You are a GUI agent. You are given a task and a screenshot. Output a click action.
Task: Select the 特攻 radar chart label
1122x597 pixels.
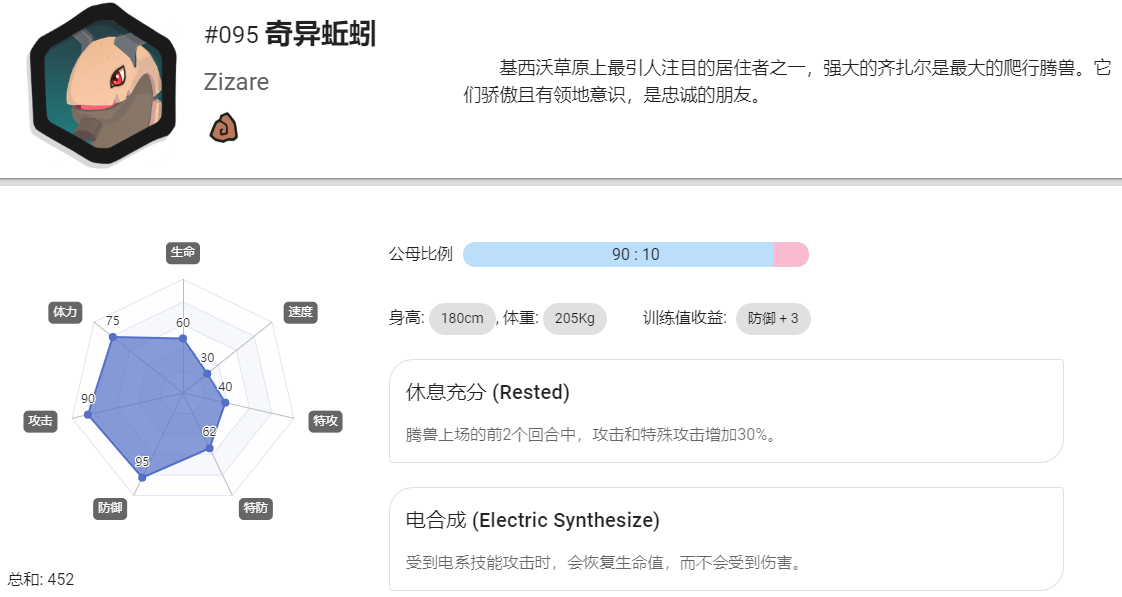pyautogui.click(x=325, y=421)
